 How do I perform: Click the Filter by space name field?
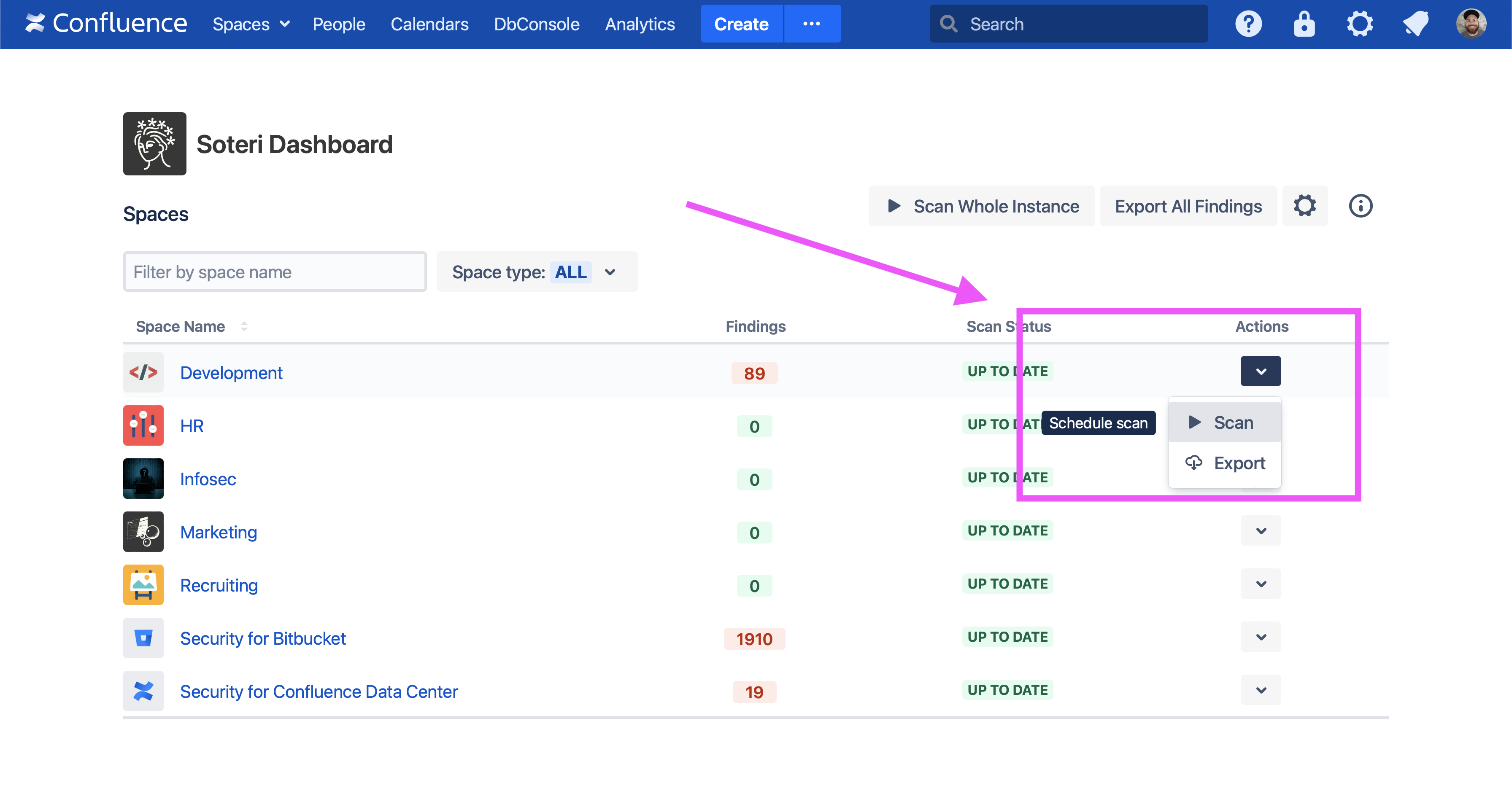(x=274, y=272)
